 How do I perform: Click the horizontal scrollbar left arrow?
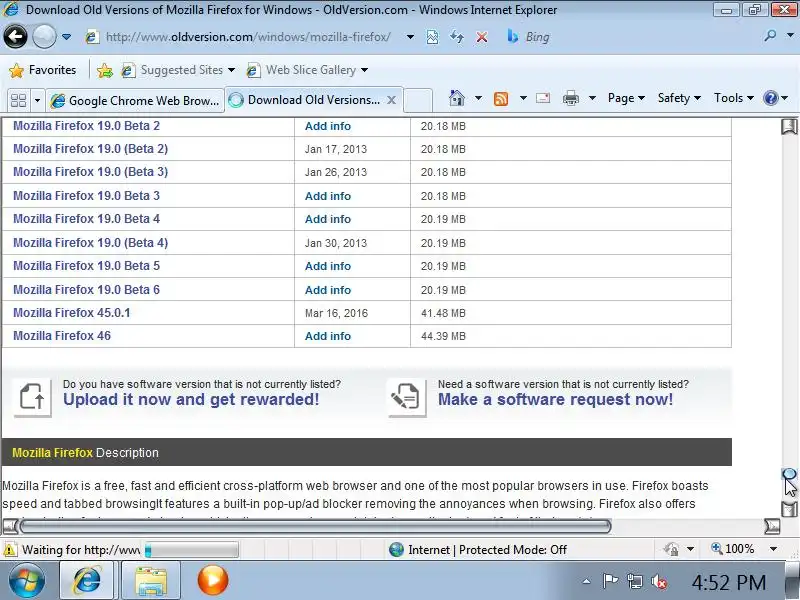10,526
